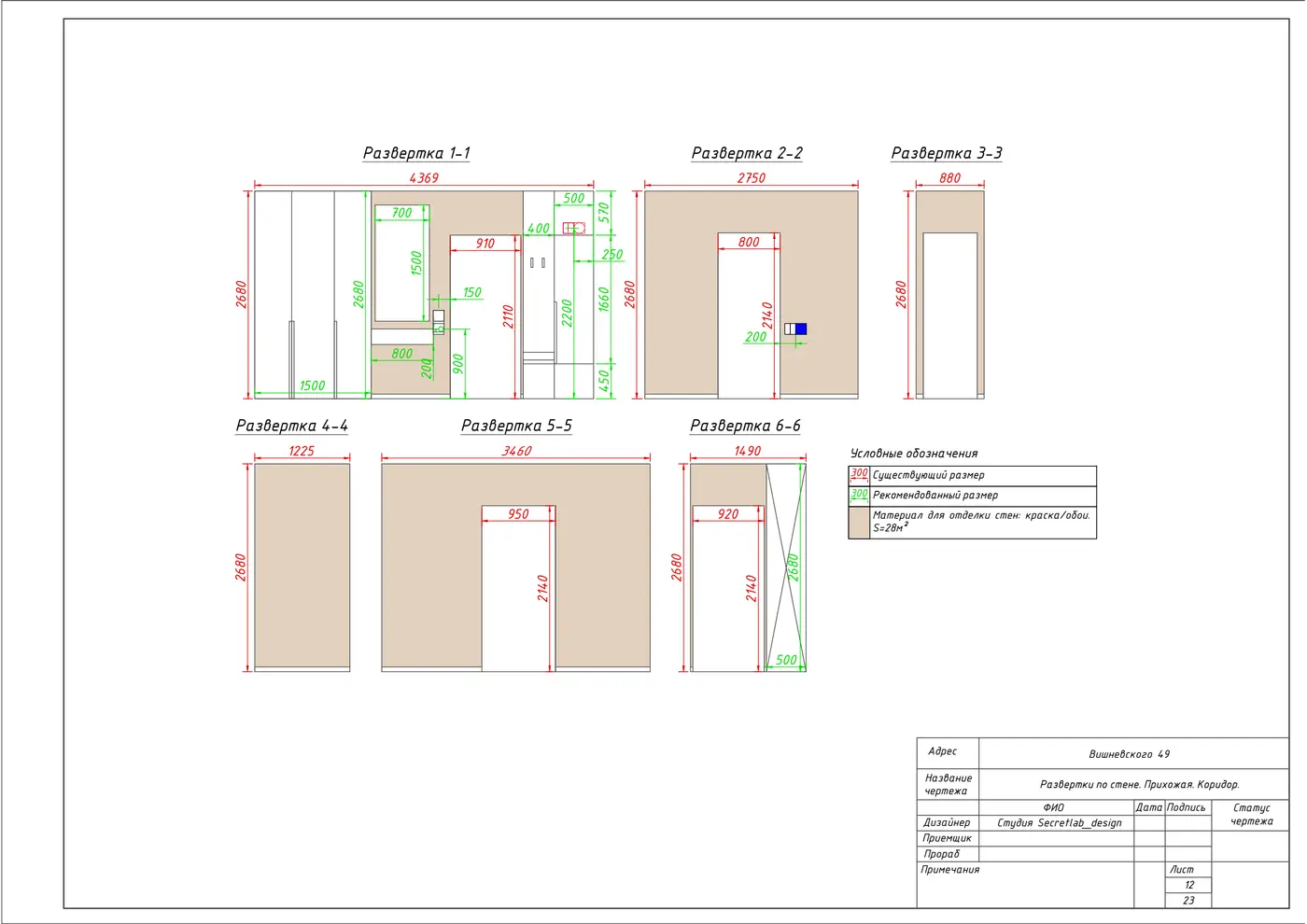Pick the green 450 vertical dimension
Viewport: 1307px width, 924px height.
tap(603, 380)
